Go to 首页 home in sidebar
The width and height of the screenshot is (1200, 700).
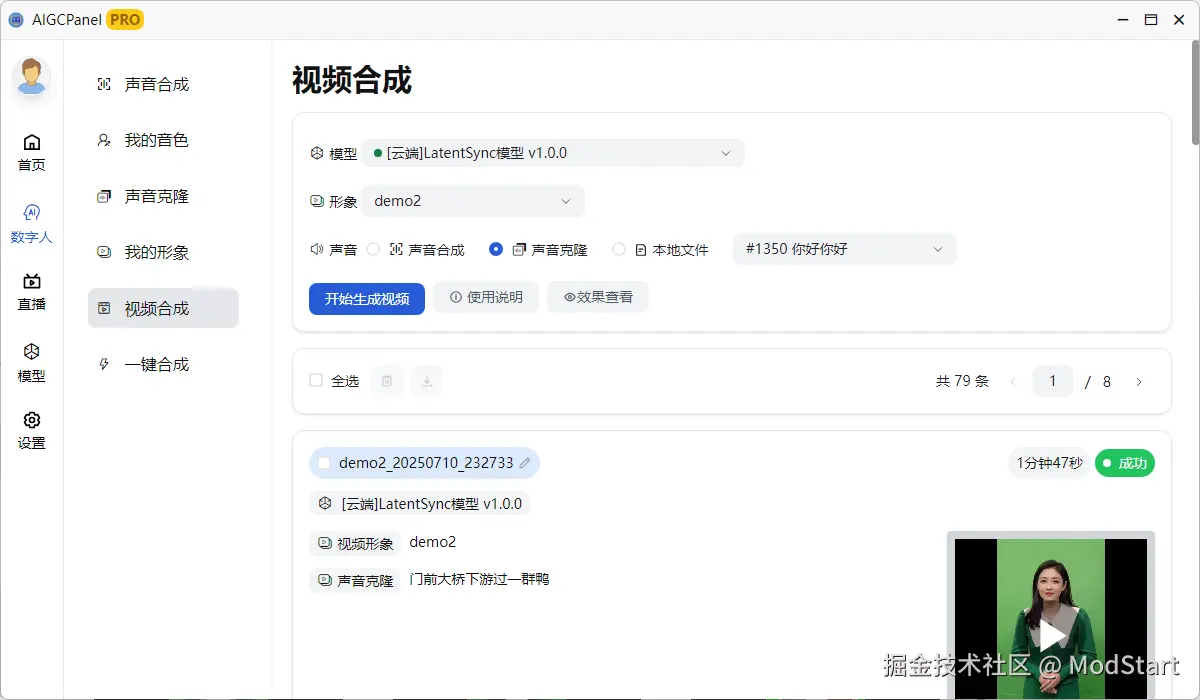32,152
